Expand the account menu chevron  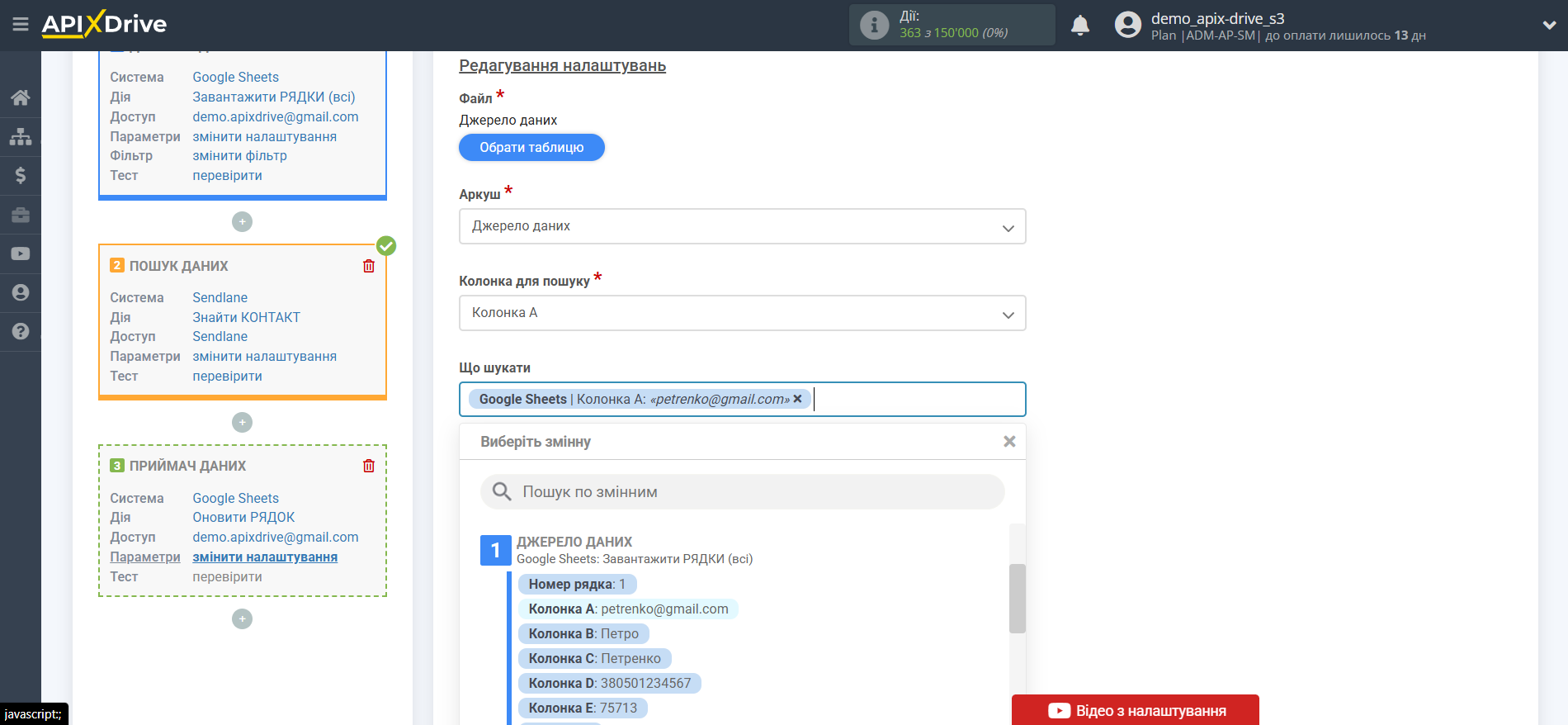coord(1549,25)
